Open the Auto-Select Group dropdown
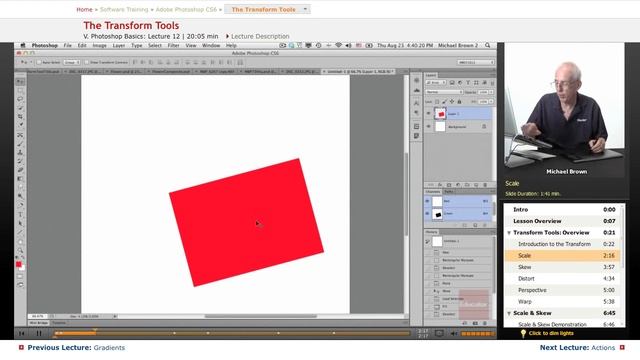Viewport: 640px width, 360px height. tap(72, 62)
